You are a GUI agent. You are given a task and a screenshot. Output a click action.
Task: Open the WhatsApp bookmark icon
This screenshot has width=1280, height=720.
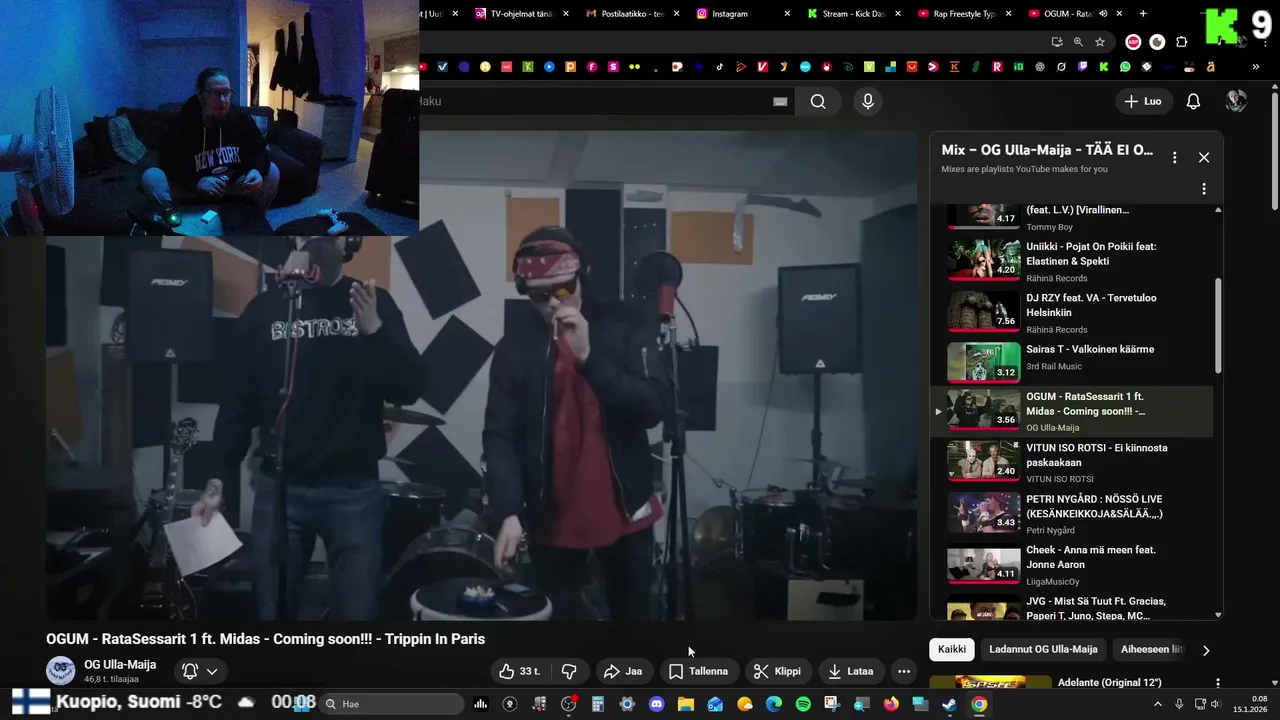[1125, 67]
